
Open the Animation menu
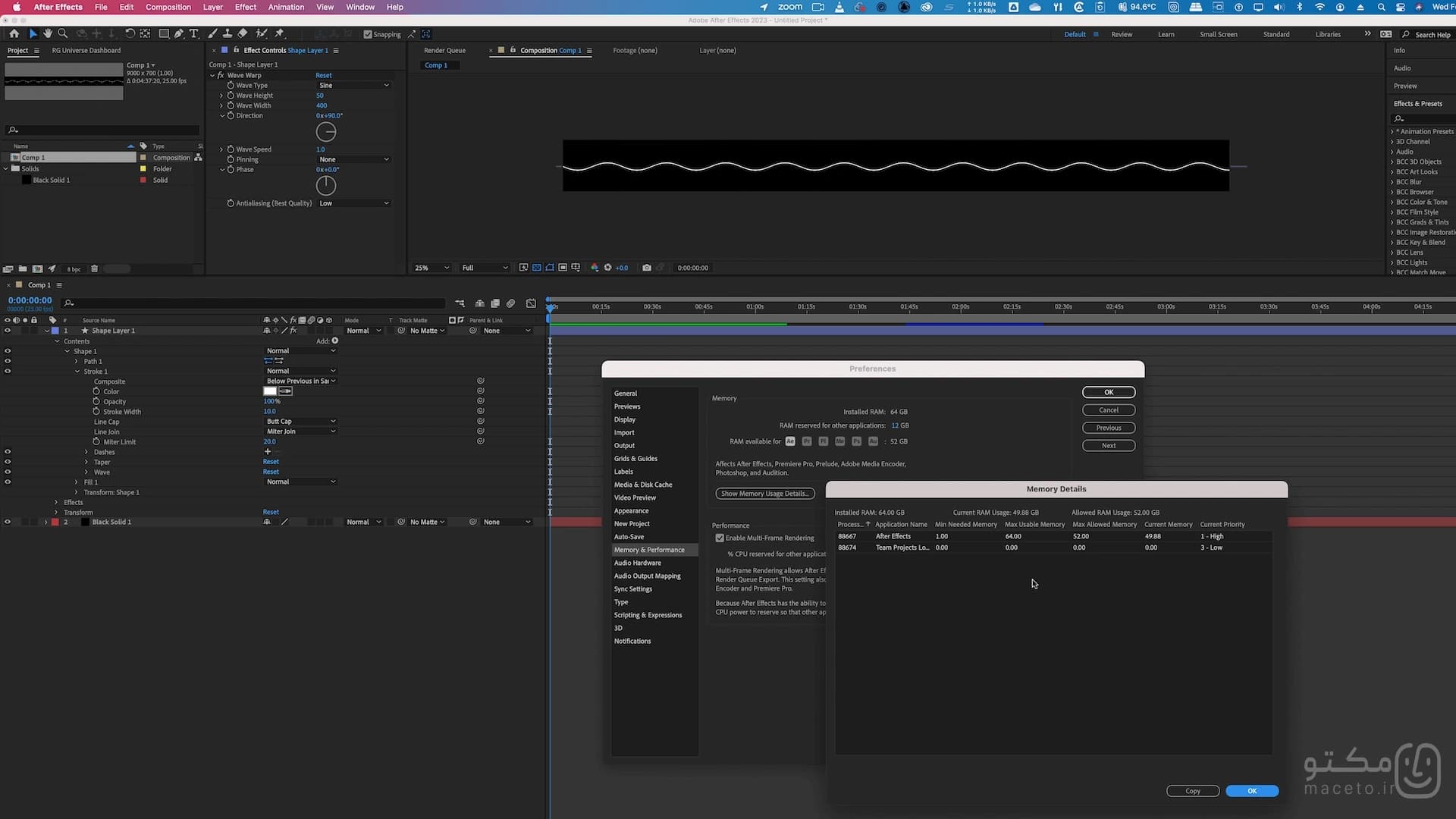point(286,7)
